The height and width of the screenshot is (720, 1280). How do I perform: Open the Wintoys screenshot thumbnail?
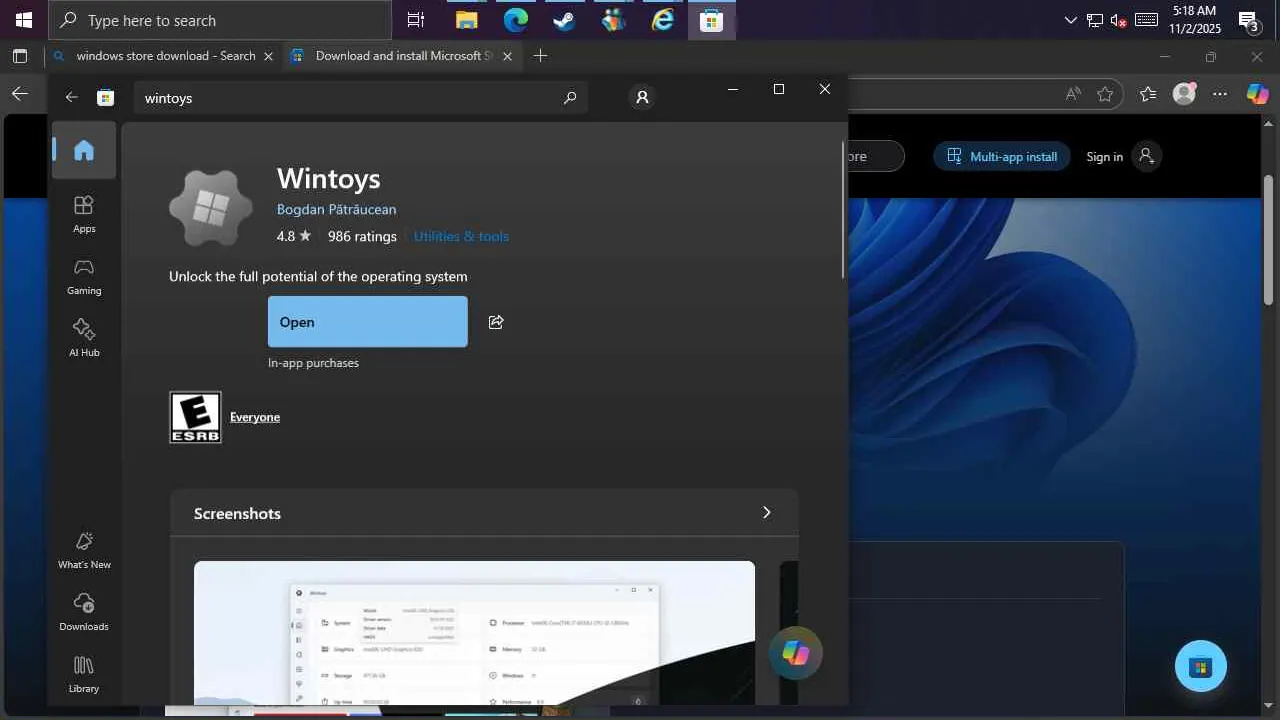474,632
